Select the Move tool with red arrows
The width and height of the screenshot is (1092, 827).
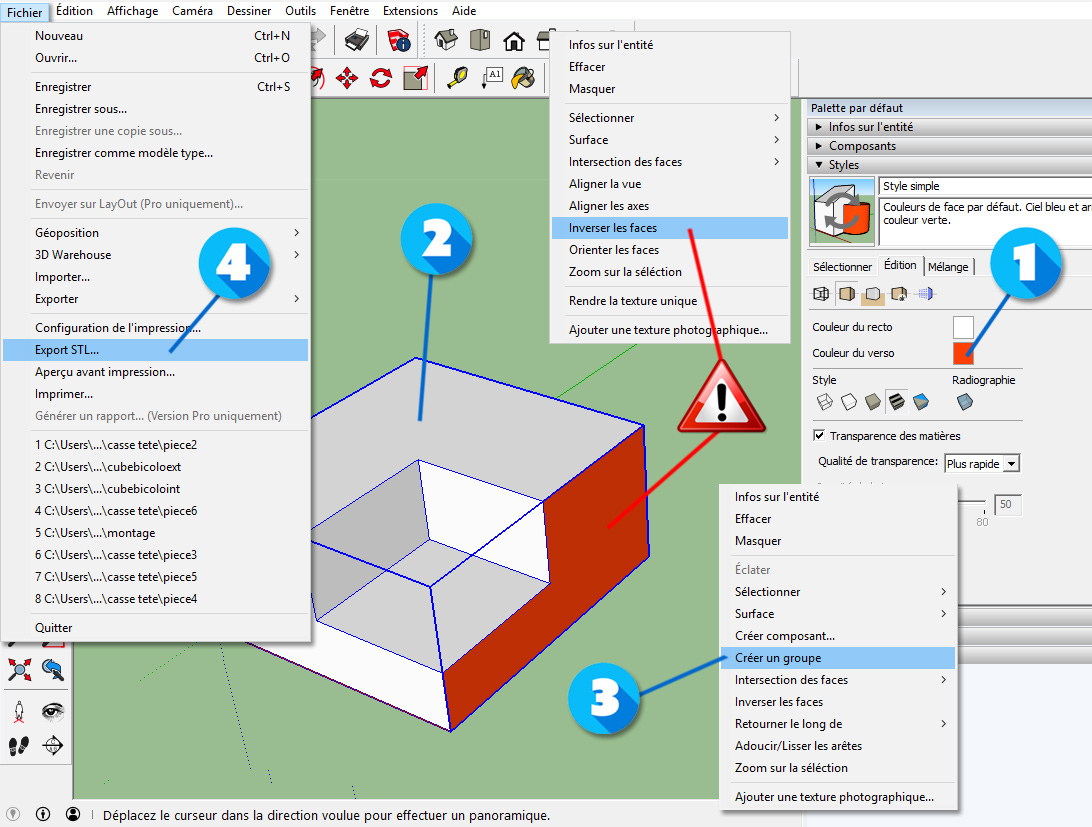[347, 78]
